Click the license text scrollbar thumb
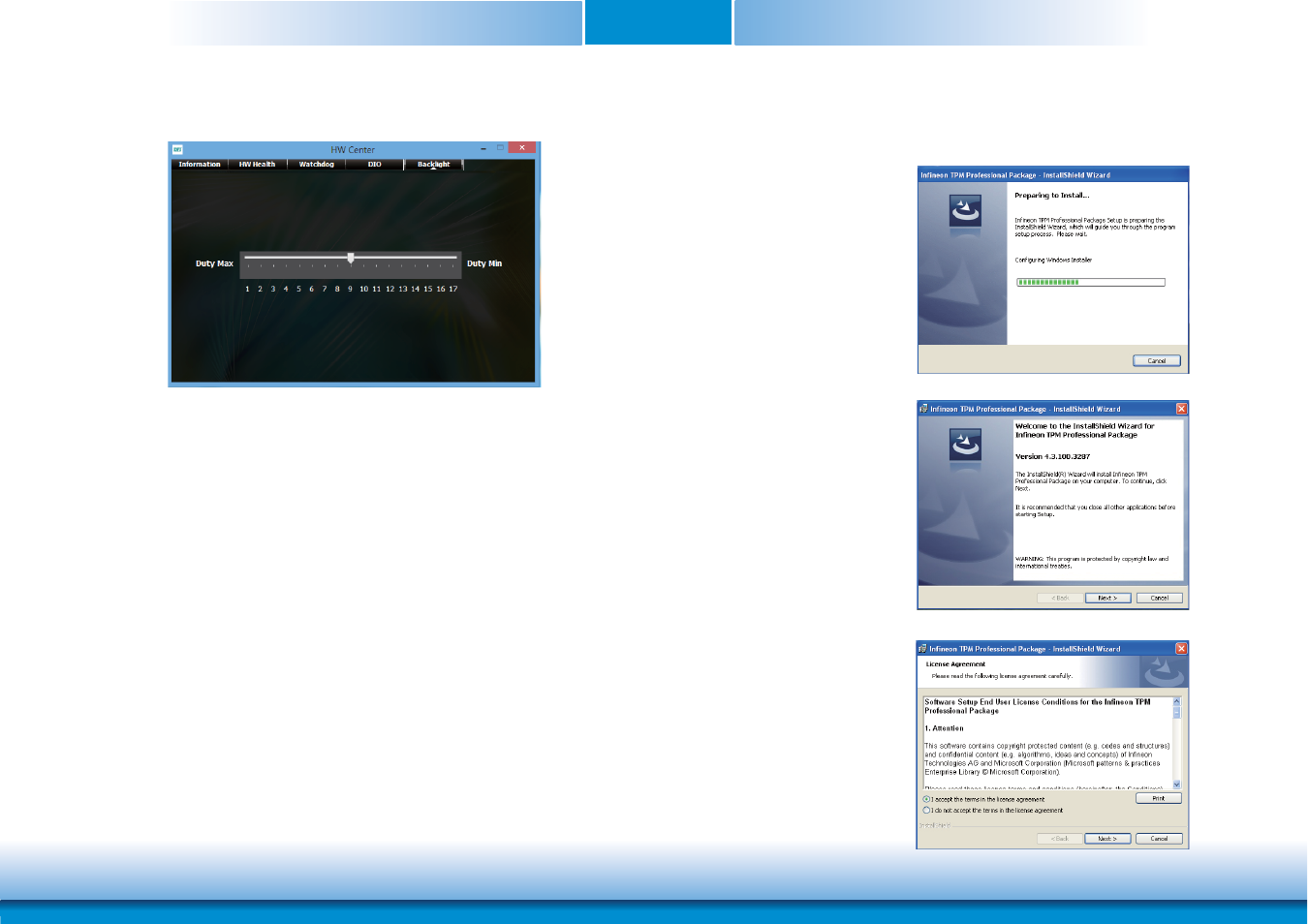Screen dimensions: 1308x924 [1177, 712]
